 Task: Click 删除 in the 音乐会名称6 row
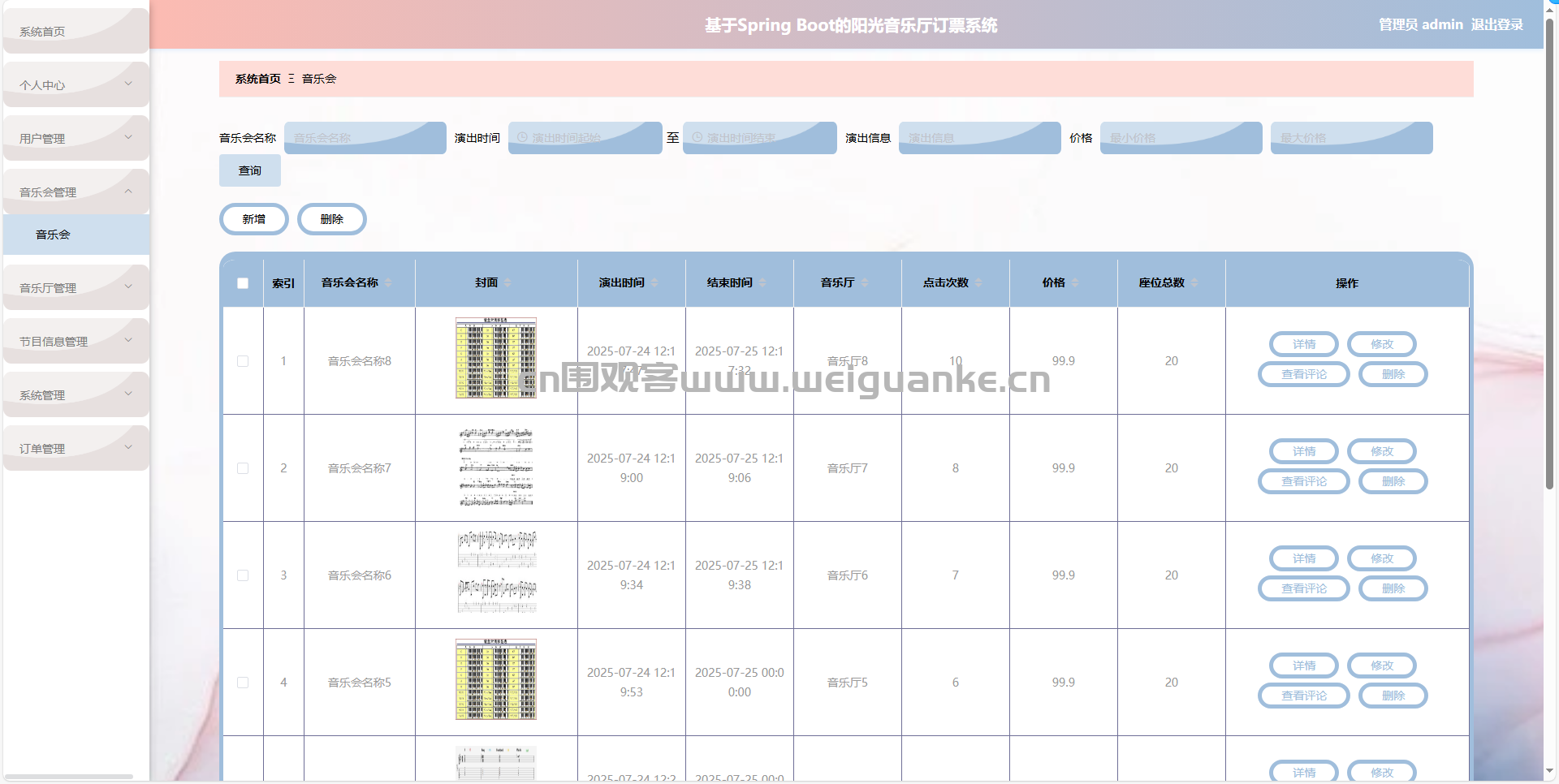1393,588
